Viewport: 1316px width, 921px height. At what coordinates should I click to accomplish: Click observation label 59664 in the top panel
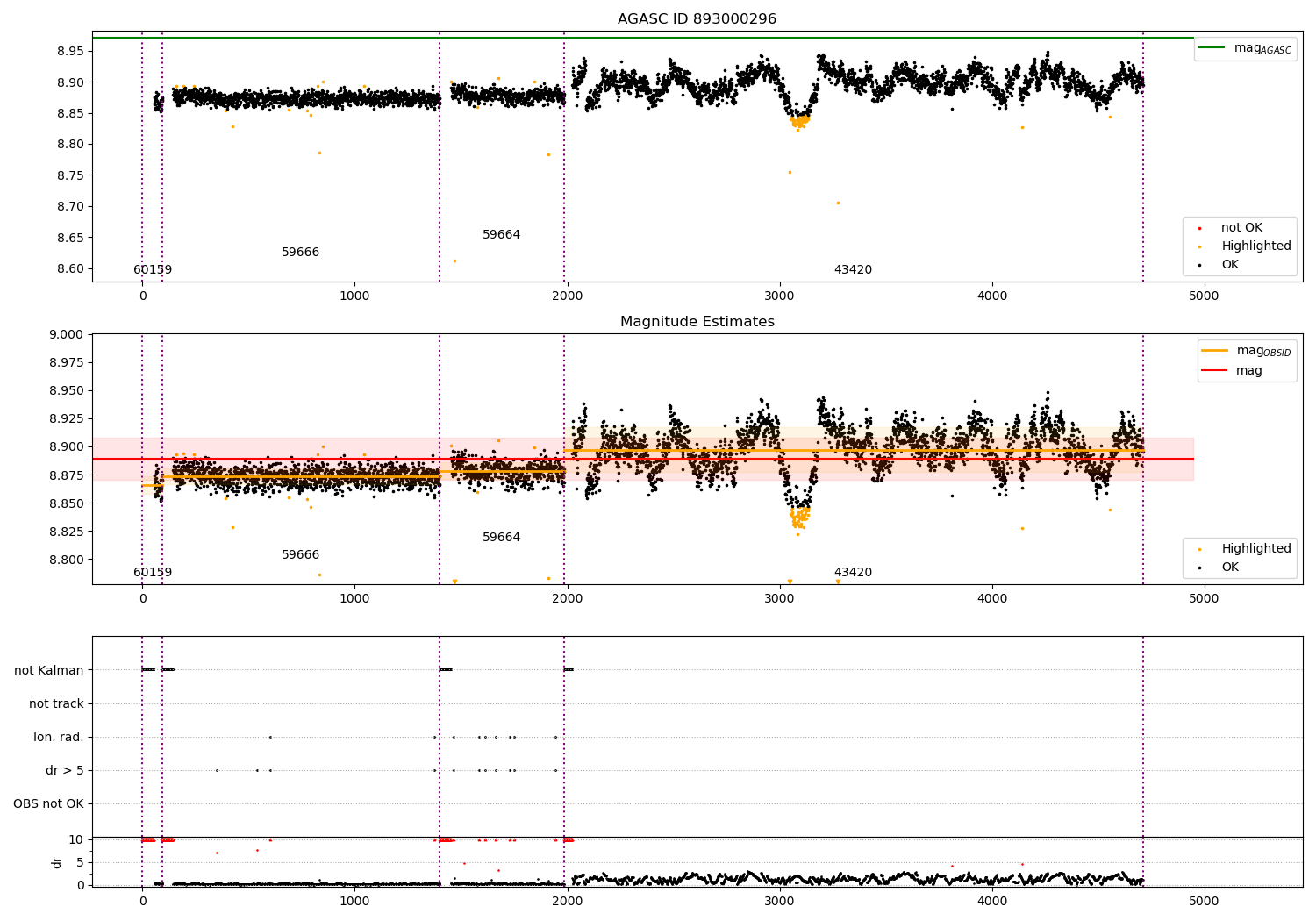pos(501,235)
